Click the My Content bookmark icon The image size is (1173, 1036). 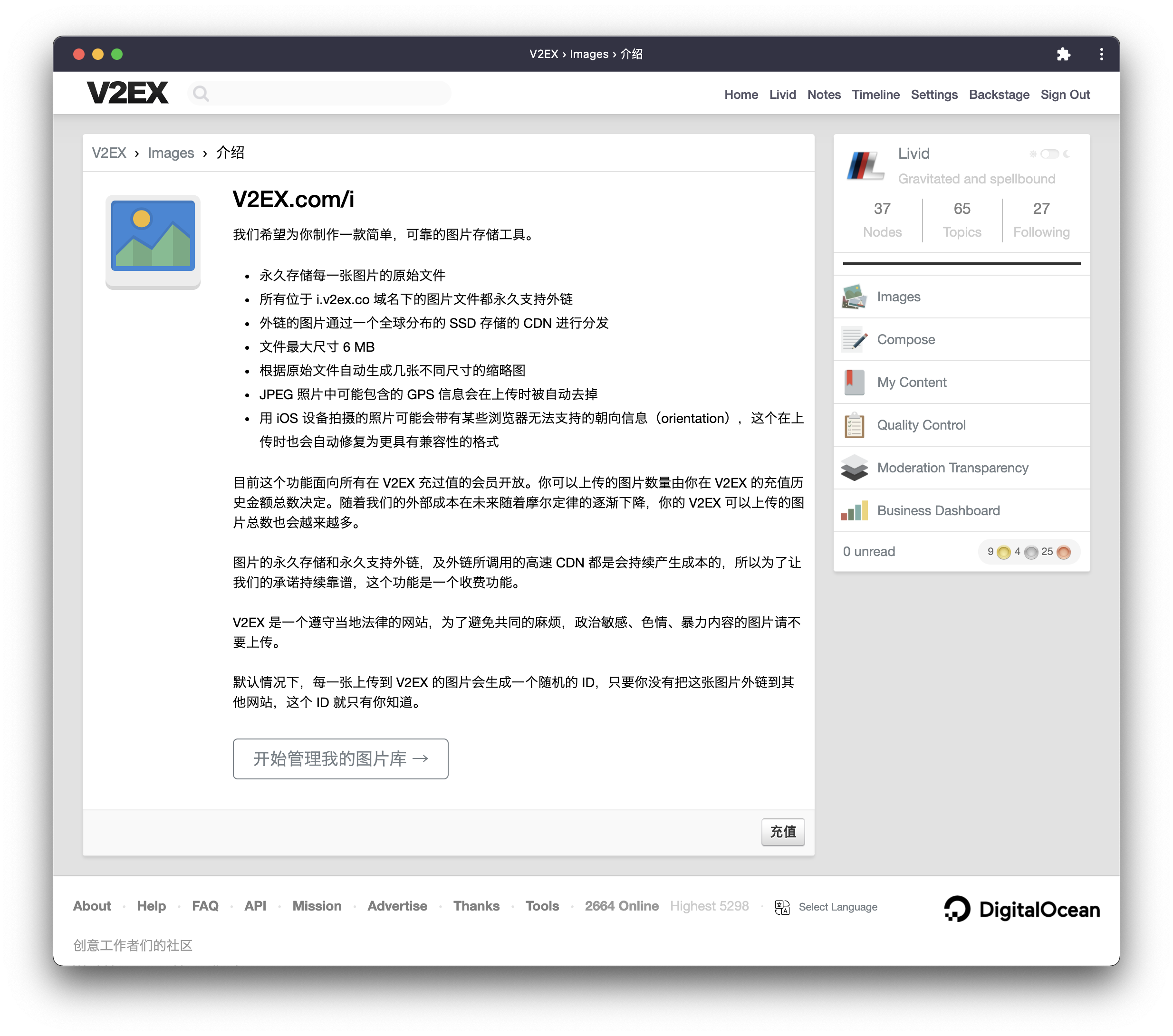point(855,382)
